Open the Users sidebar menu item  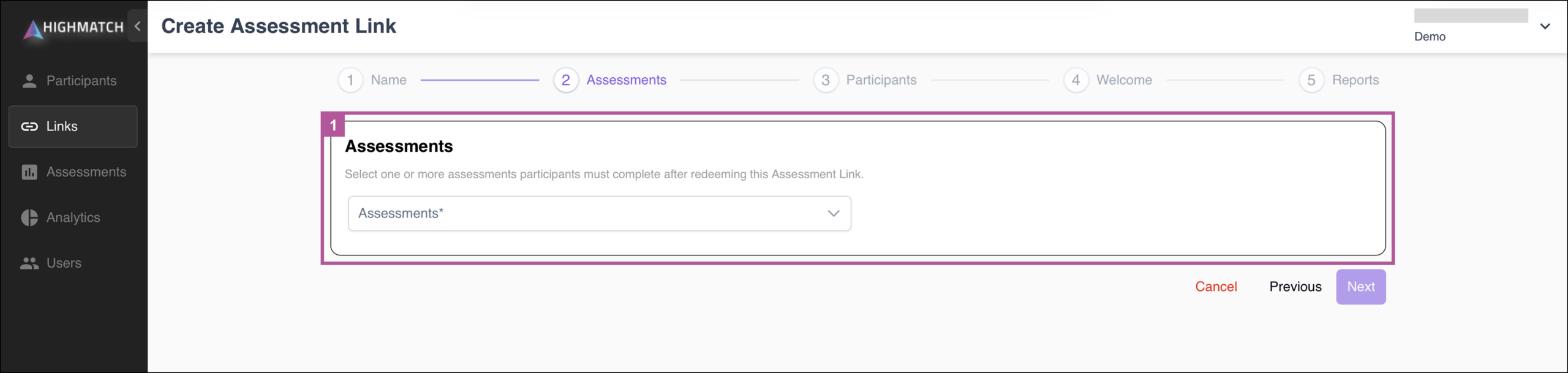pyautogui.click(x=73, y=263)
